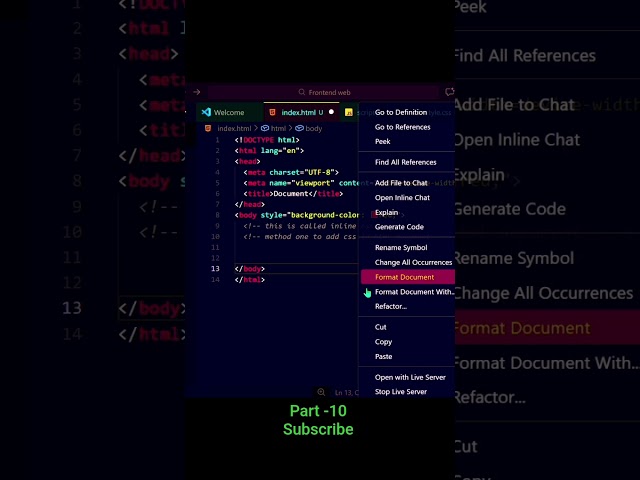Click the html symbol icon in breadcrumb

tap(265, 128)
